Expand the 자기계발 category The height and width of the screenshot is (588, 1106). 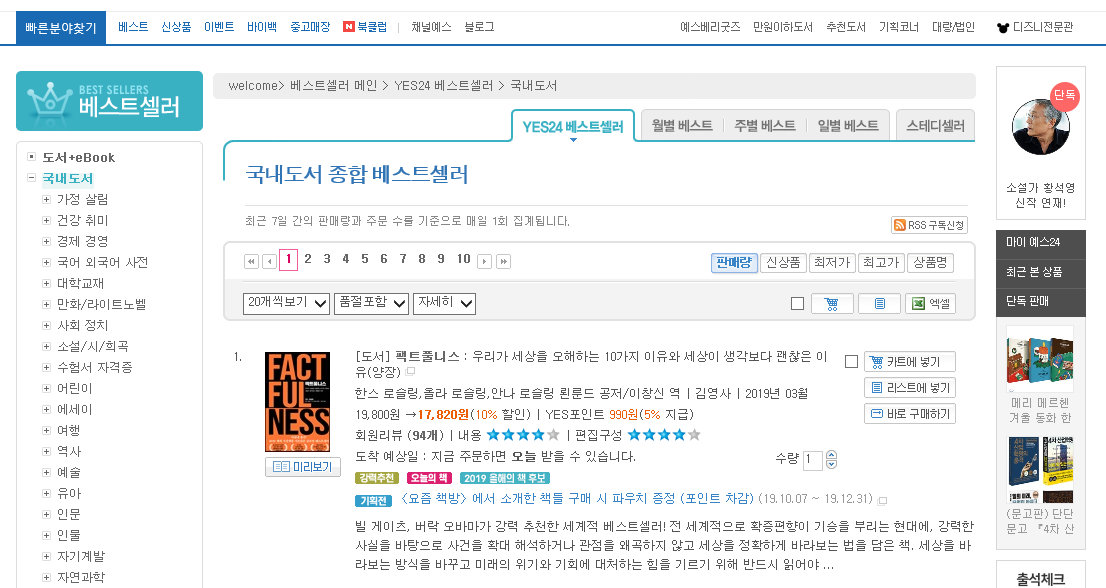click(47, 556)
